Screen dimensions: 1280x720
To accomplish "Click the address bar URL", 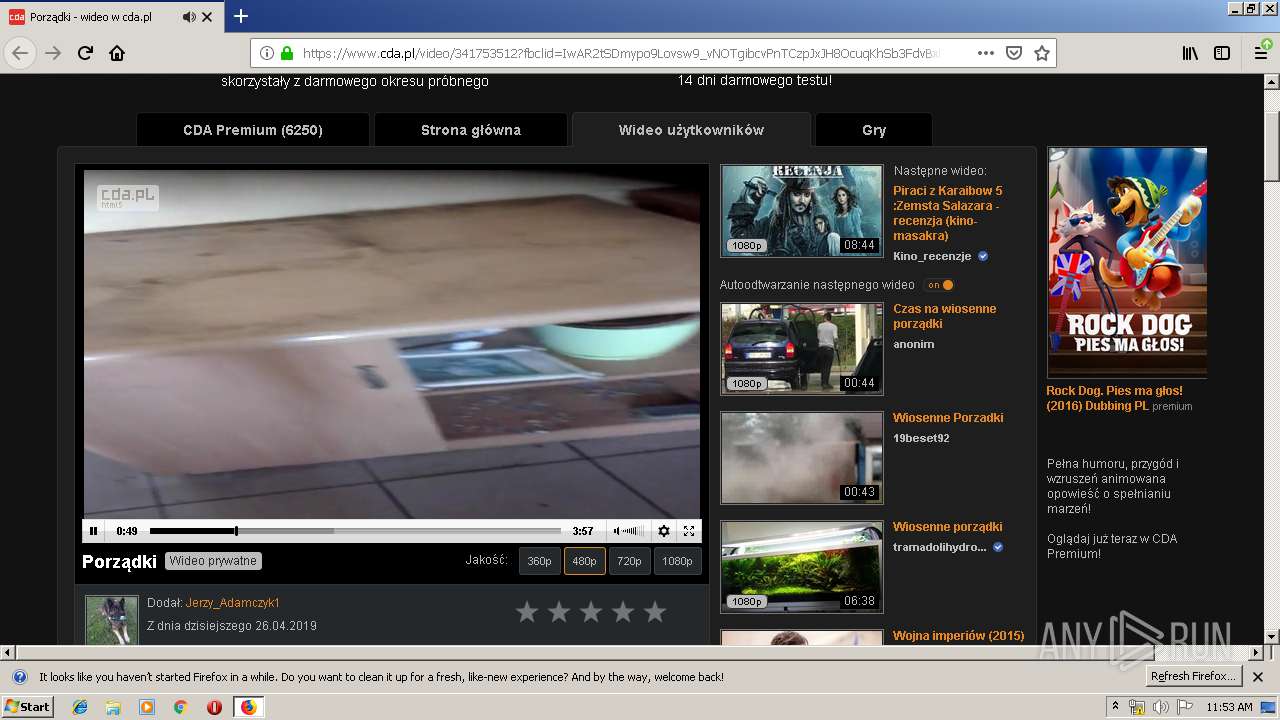I will (x=620, y=53).
